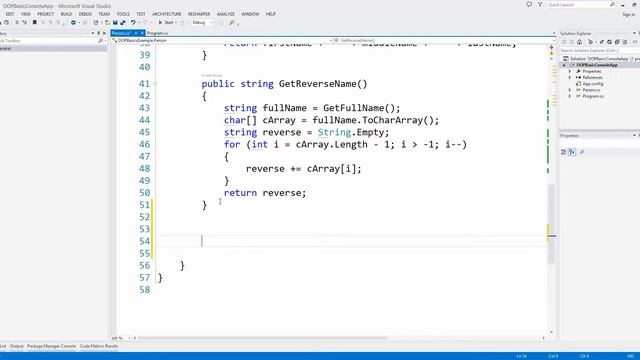Click the Undo icon
This screenshot has height=360, width=640.
click(133, 22)
